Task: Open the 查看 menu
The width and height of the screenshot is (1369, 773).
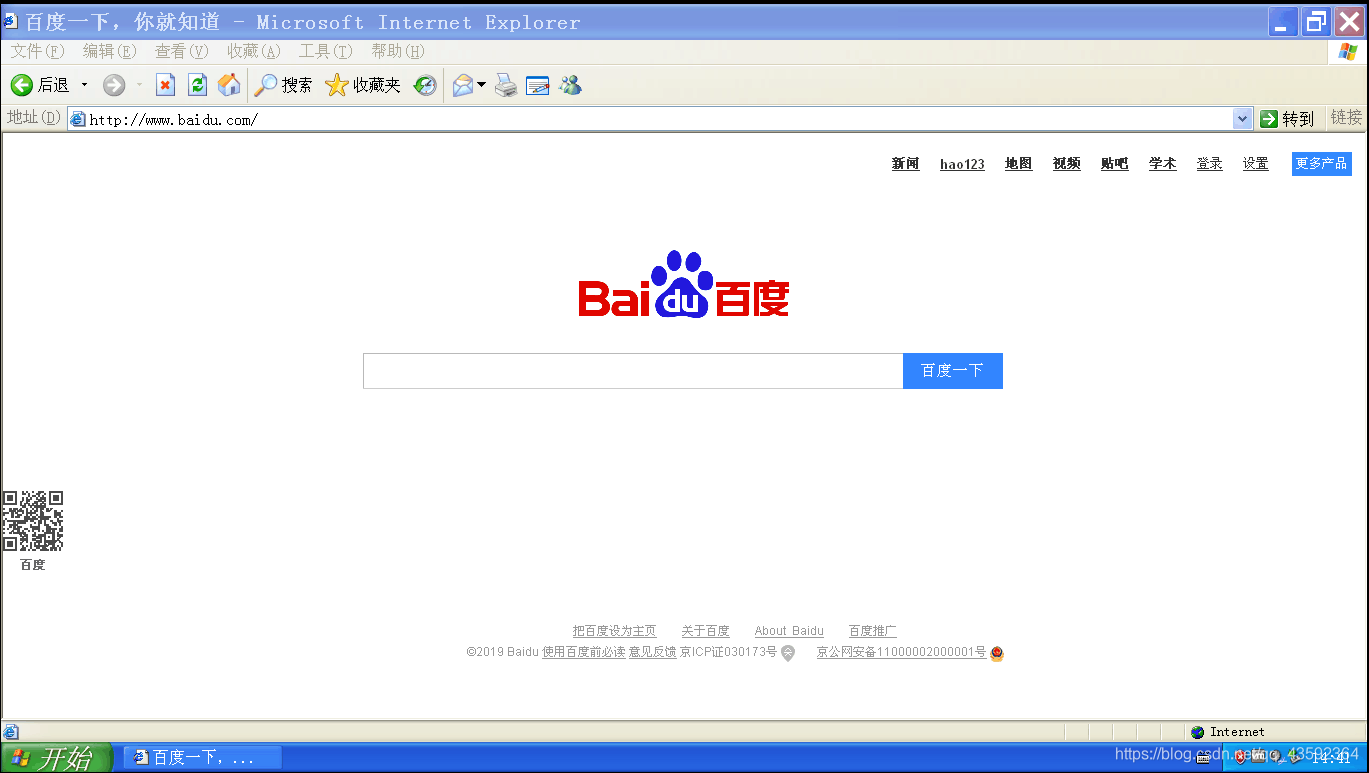Action: coord(182,51)
